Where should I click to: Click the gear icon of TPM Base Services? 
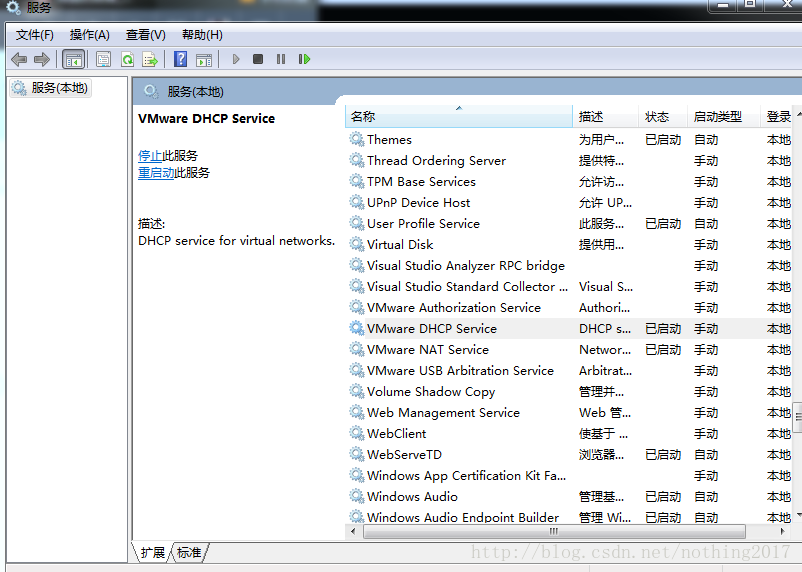coord(357,181)
